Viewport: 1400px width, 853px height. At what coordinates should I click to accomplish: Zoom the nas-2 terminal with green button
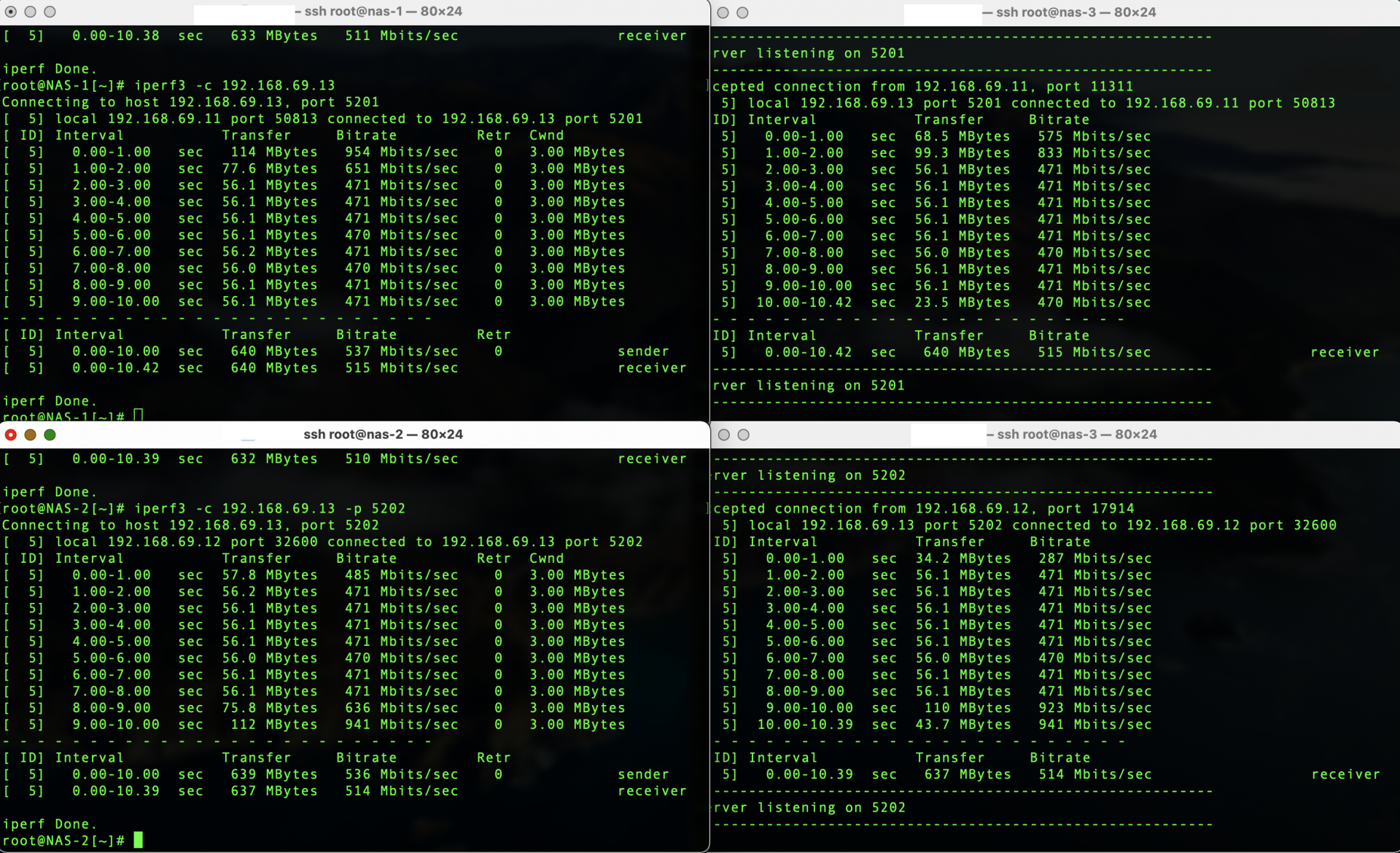(50, 435)
